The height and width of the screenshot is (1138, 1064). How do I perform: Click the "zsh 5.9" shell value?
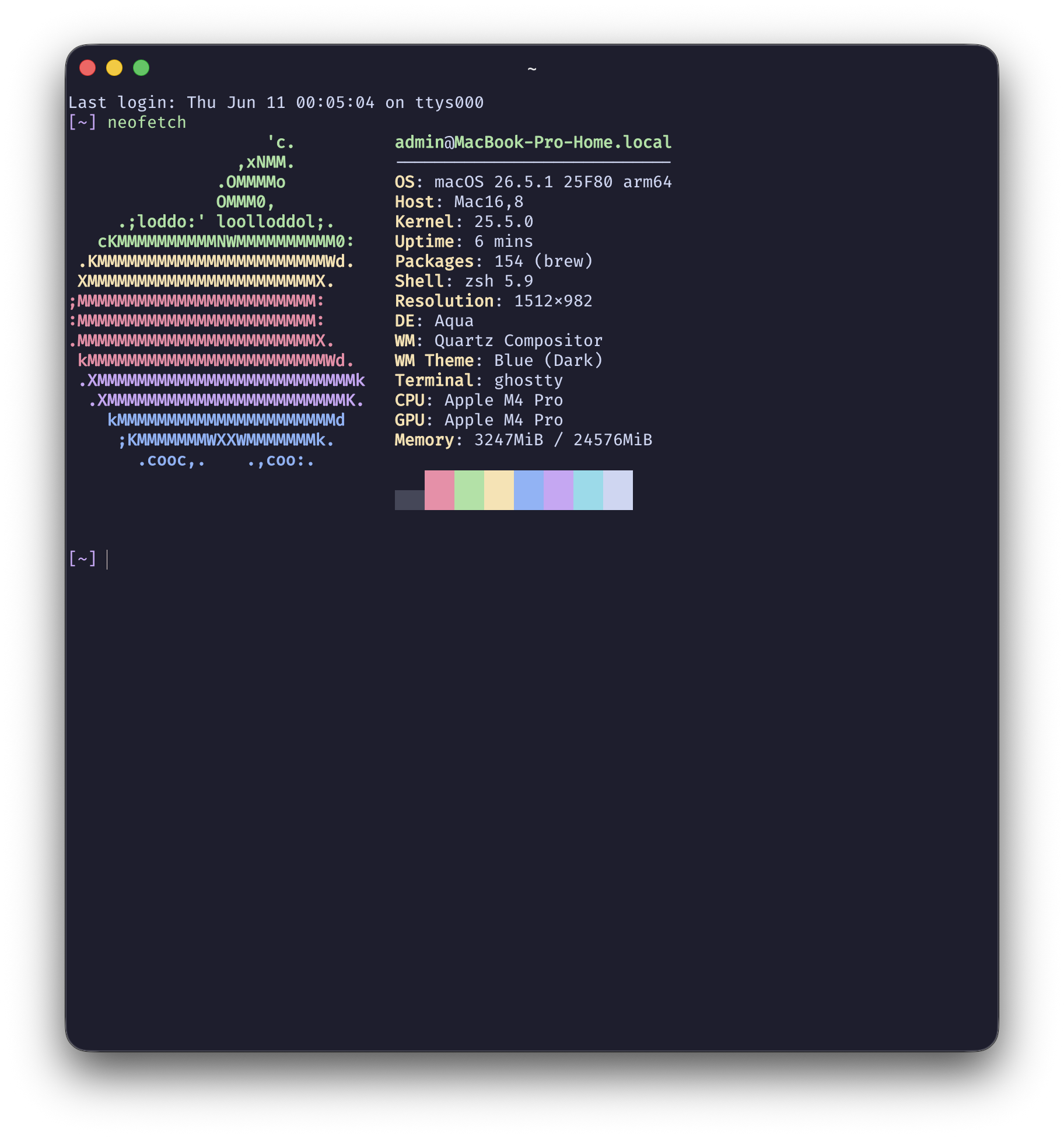click(499, 281)
